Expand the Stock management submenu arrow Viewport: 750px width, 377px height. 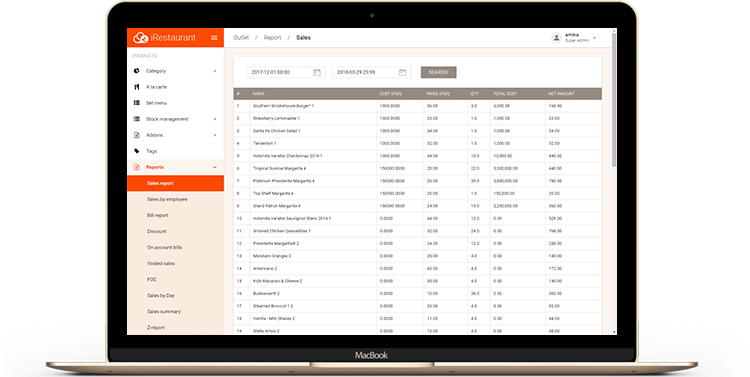click(x=215, y=119)
